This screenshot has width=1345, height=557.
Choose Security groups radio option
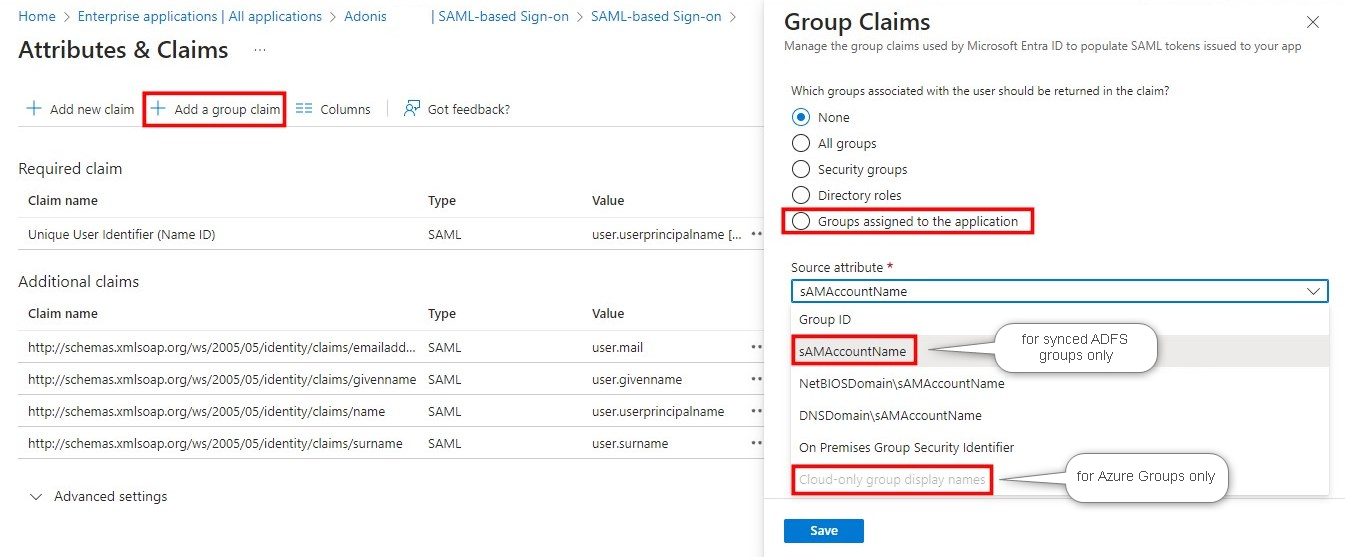coord(801,169)
